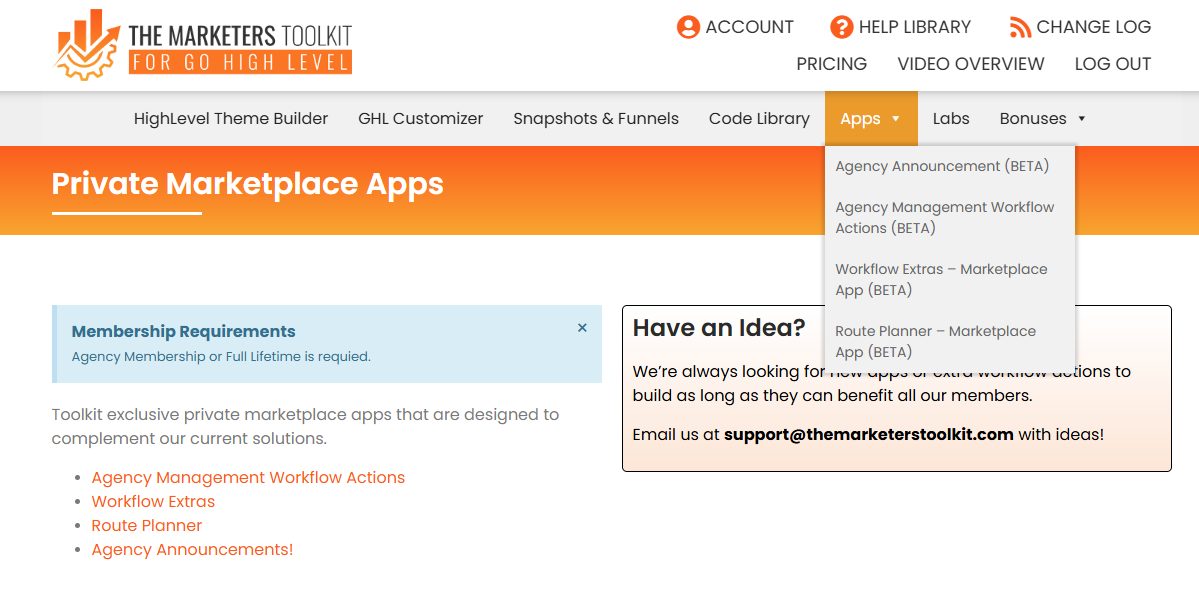Open the HELP LIBRARY link
Viewport: 1199px width, 616px height.
tap(915, 28)
